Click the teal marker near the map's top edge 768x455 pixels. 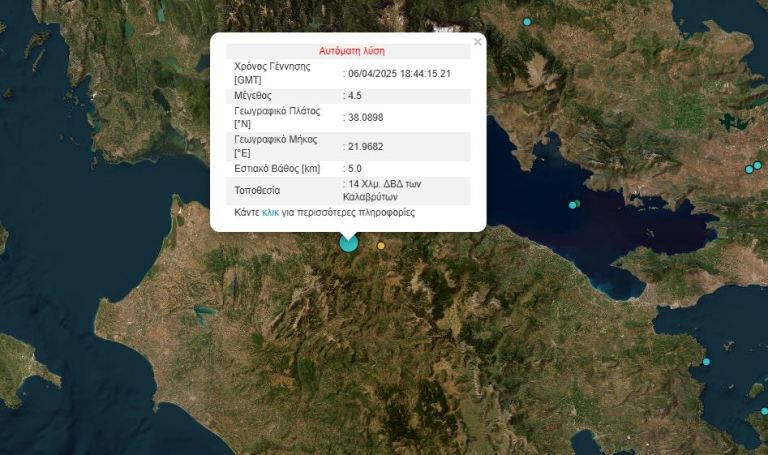(x=527, y=21)
